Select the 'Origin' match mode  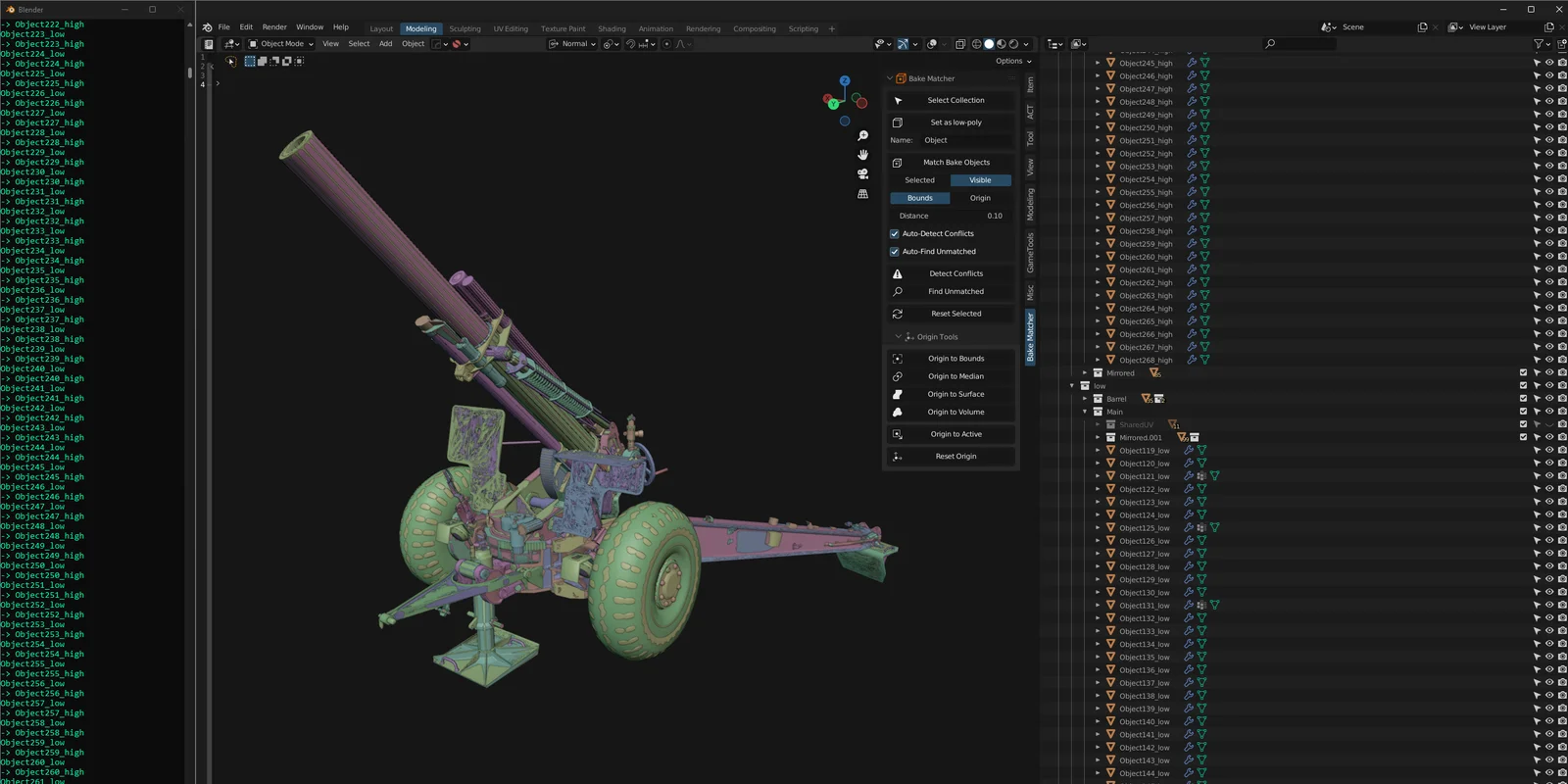click(x=980, y=198)
